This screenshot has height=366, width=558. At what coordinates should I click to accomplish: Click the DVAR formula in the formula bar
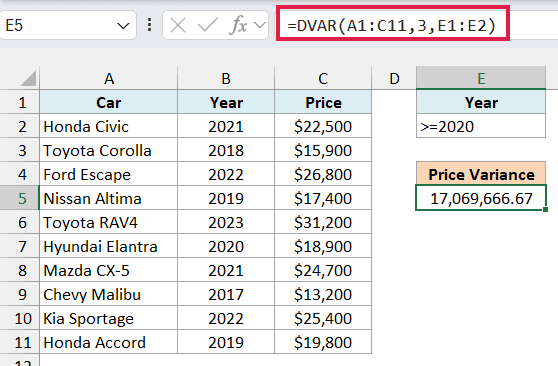[x=391, y=26]
